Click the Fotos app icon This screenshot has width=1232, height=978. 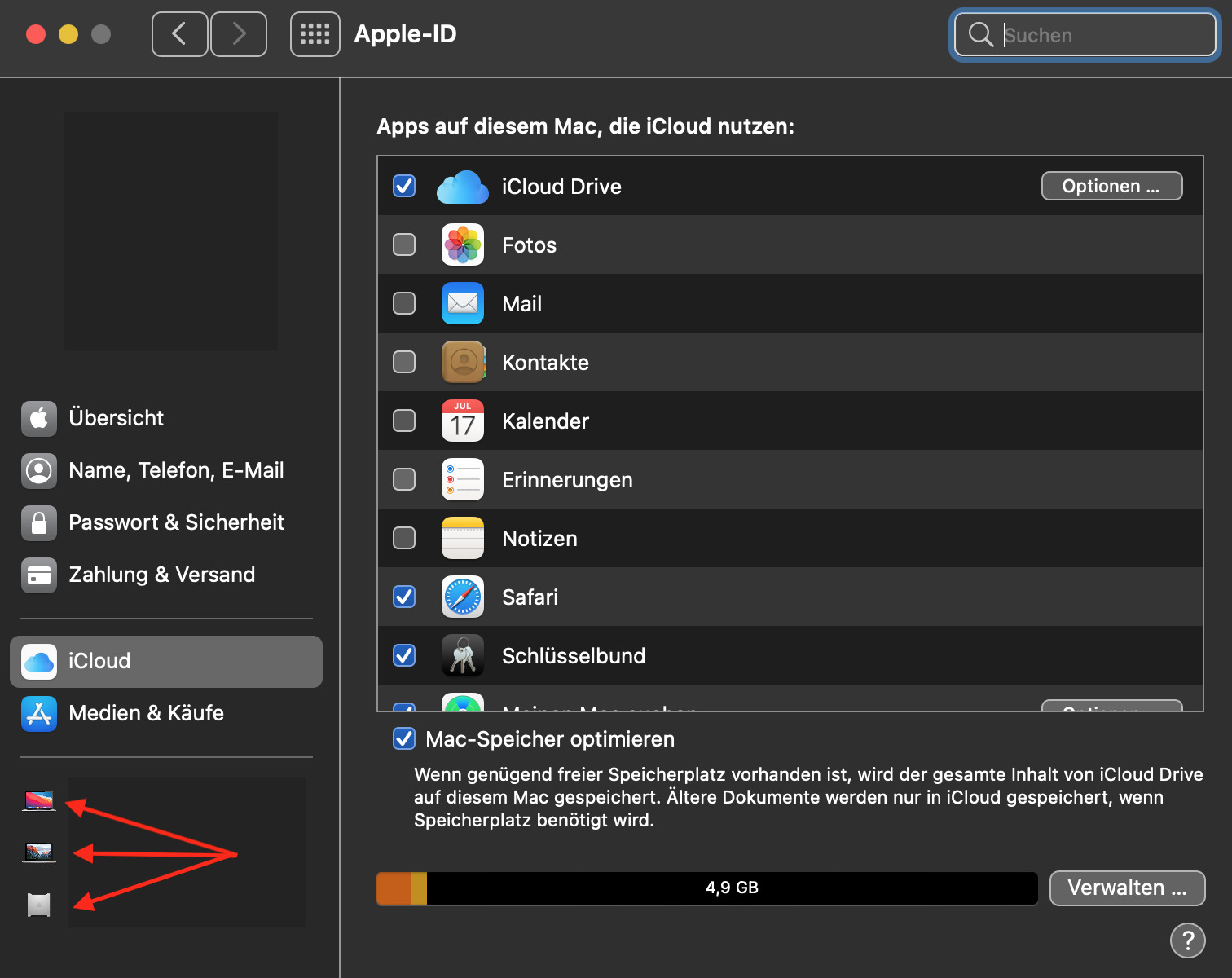click(x=462, y=245)
